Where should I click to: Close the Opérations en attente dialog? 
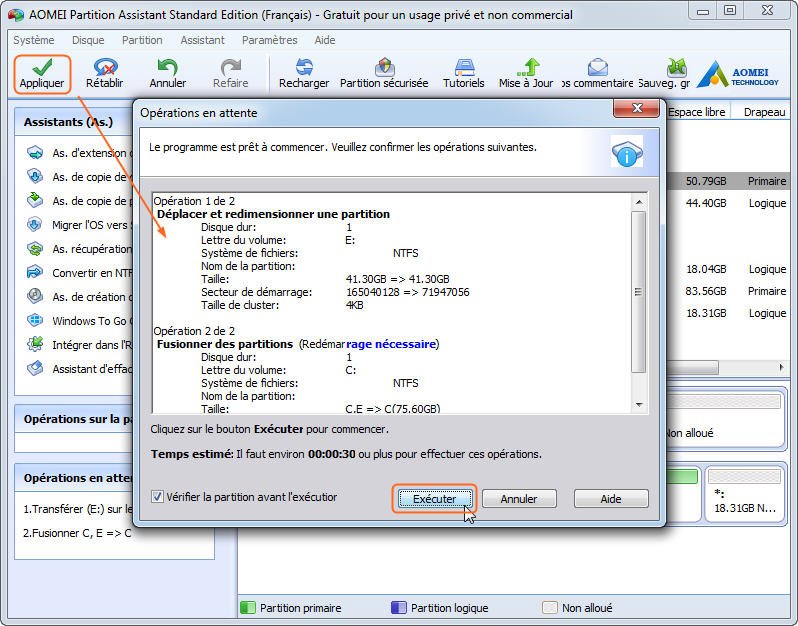(636, 108)
